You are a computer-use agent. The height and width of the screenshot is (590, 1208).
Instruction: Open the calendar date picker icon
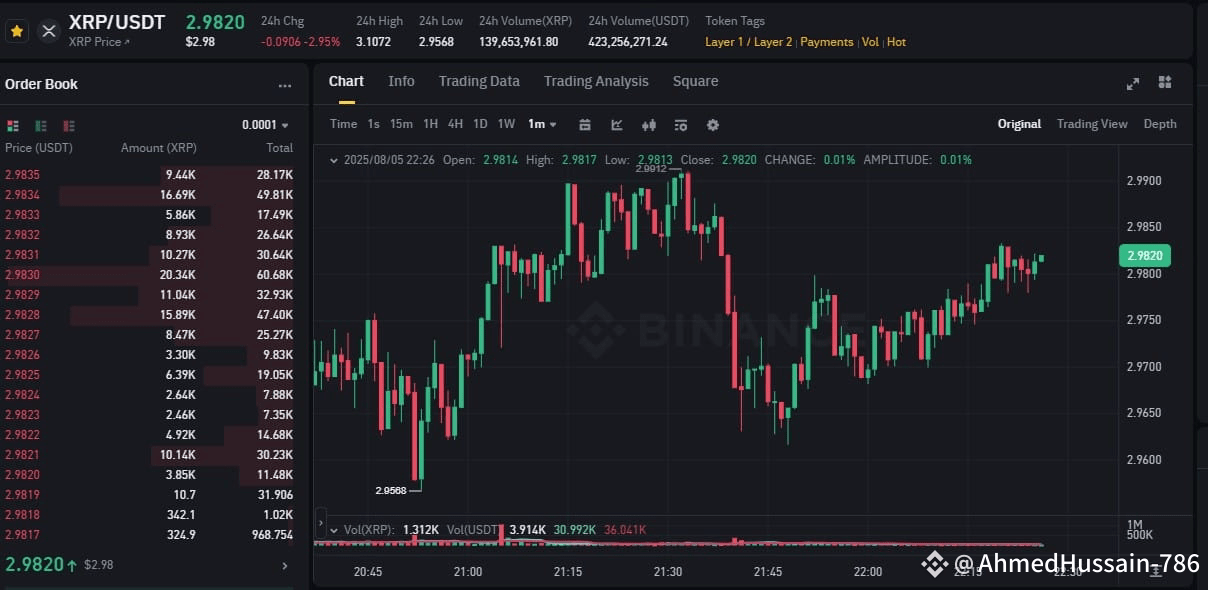point(585,125)
